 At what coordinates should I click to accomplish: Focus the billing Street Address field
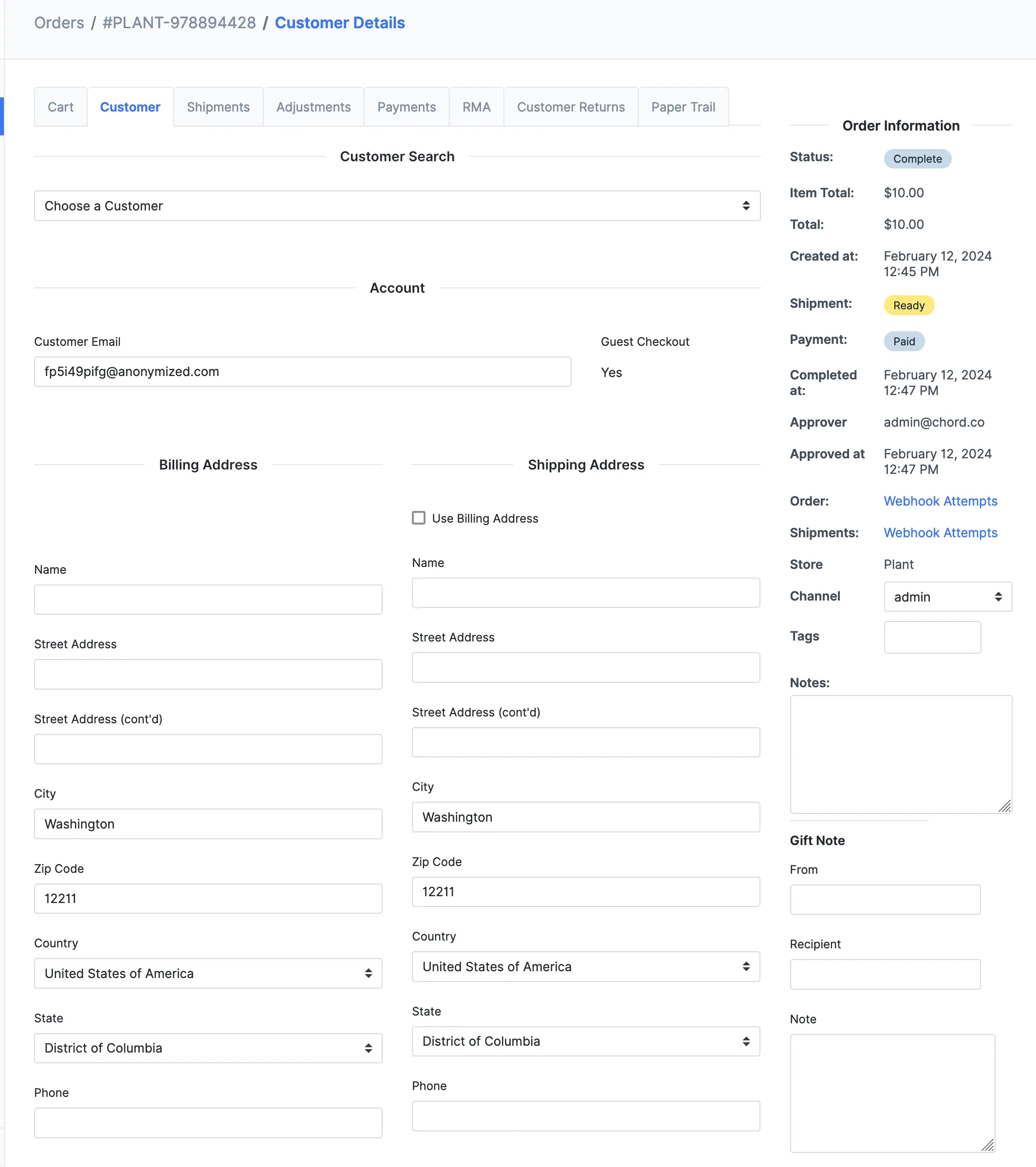click(208, 674)
